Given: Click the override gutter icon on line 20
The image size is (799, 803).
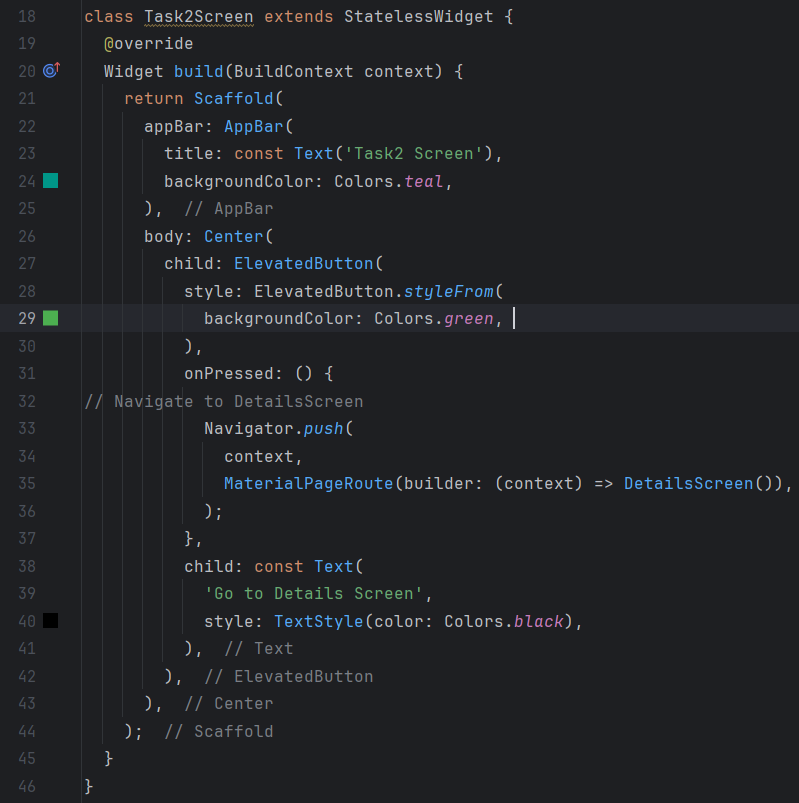Looking at the screenshot, I should tap(51, 70).
